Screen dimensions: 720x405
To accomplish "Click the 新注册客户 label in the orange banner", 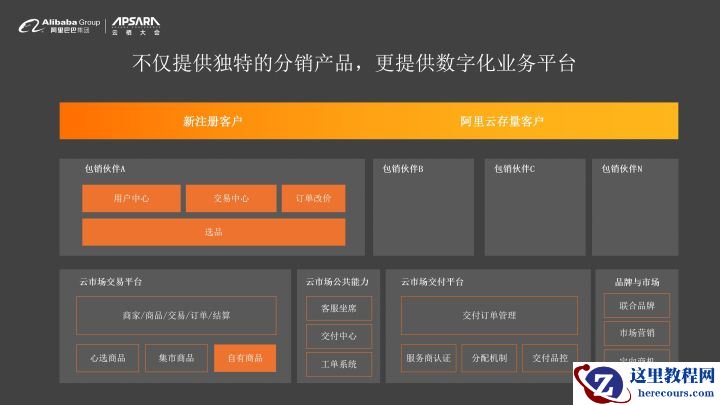I will 213,121.
